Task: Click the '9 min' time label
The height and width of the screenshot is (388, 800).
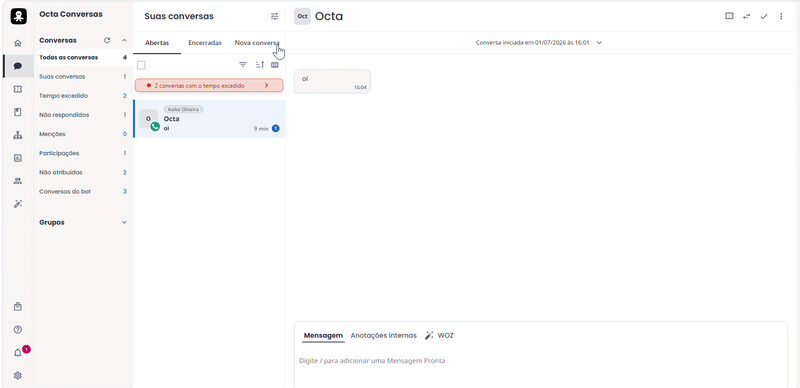Action: click(x=261, y=129)
